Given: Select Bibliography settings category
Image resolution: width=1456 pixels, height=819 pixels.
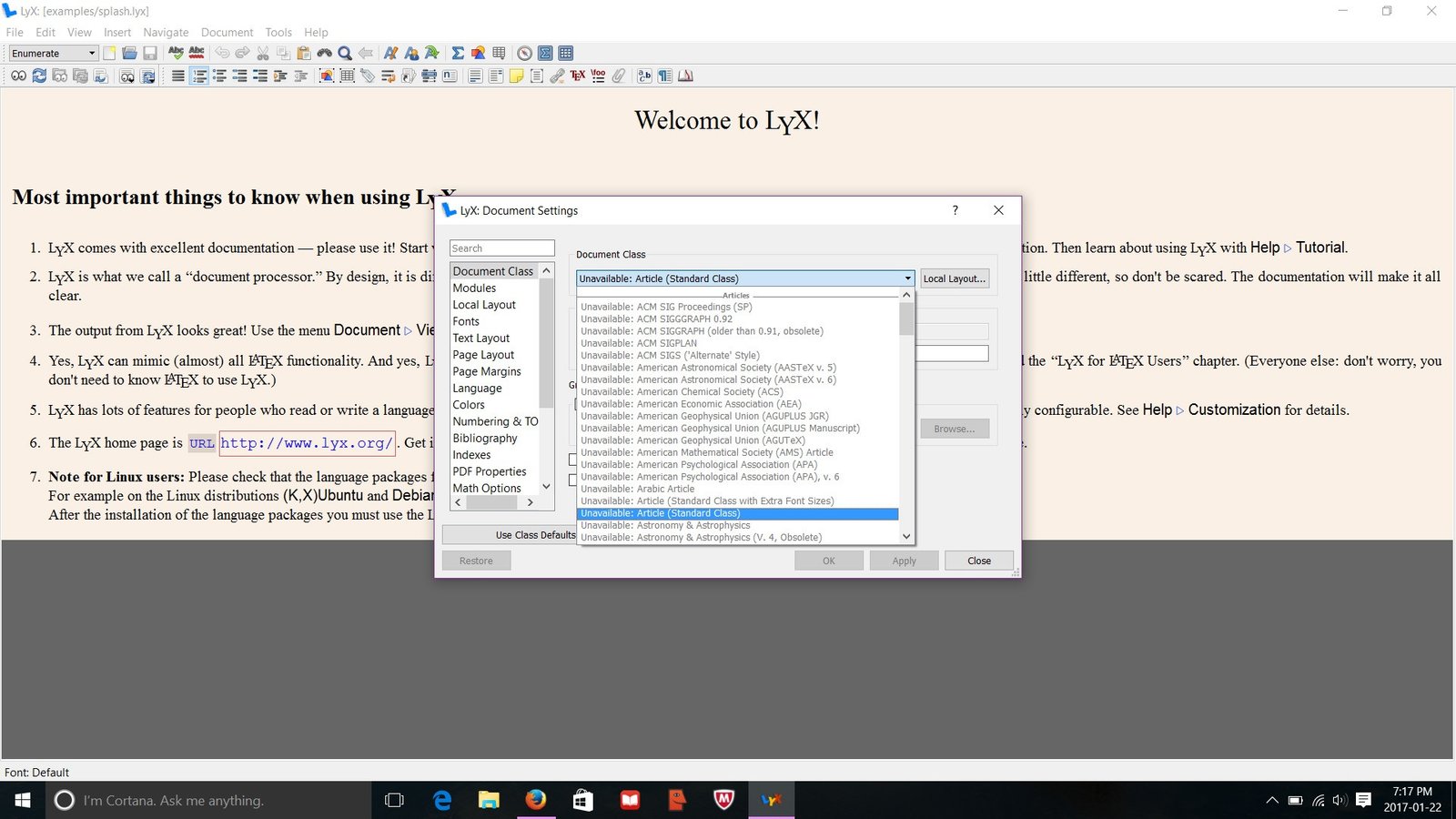Looking at the screenshot, I should click(485, 439).
